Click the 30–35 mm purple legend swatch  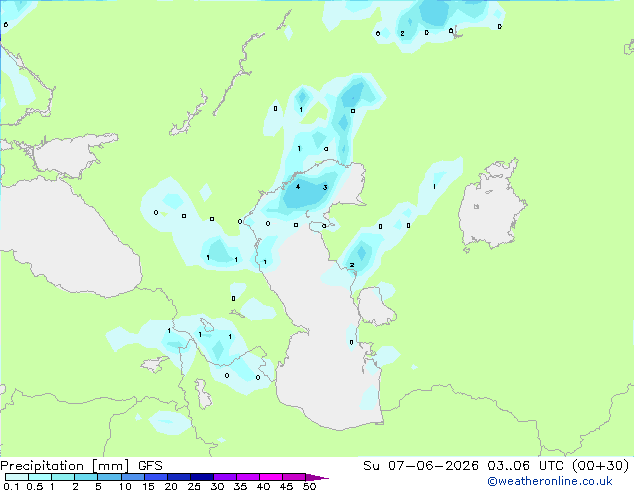coord(225,477)
